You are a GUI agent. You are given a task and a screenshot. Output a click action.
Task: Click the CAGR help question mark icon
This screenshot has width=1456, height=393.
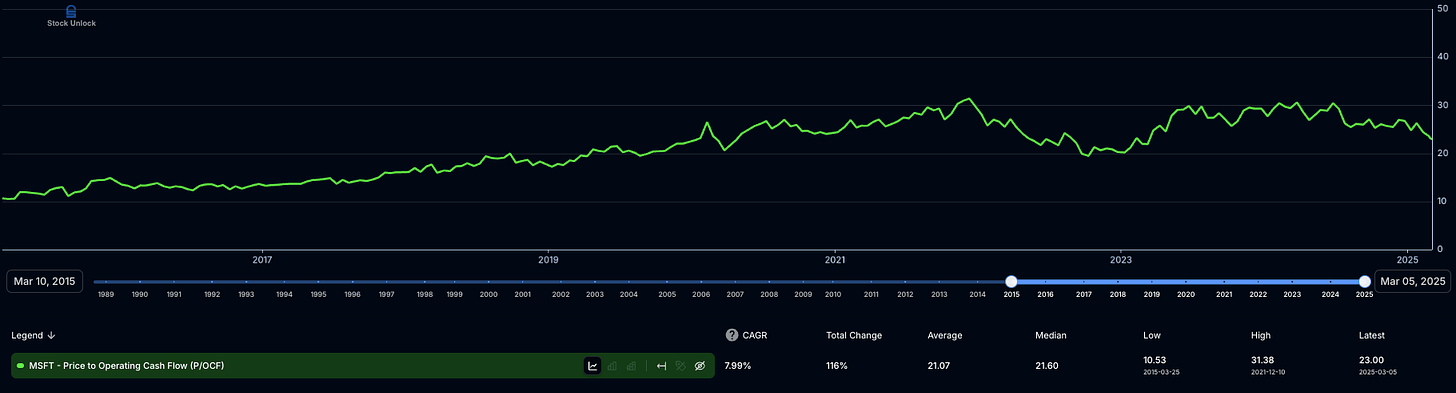(732, 335)
